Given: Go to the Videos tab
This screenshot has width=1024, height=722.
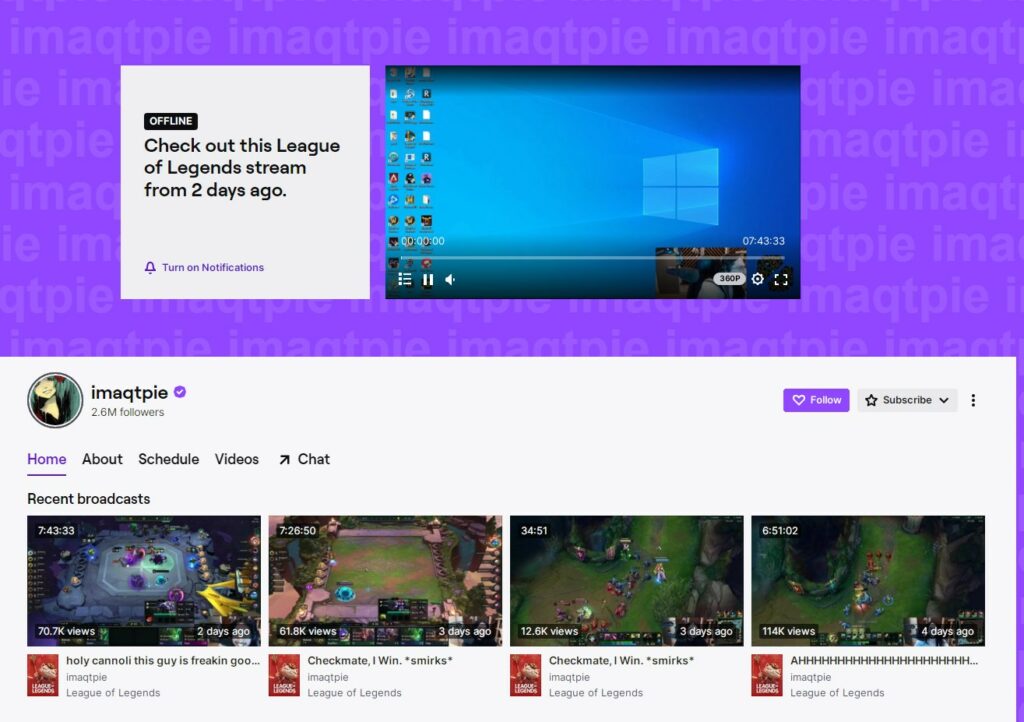Looking at the screenshot, I should (x=236, y=460).
